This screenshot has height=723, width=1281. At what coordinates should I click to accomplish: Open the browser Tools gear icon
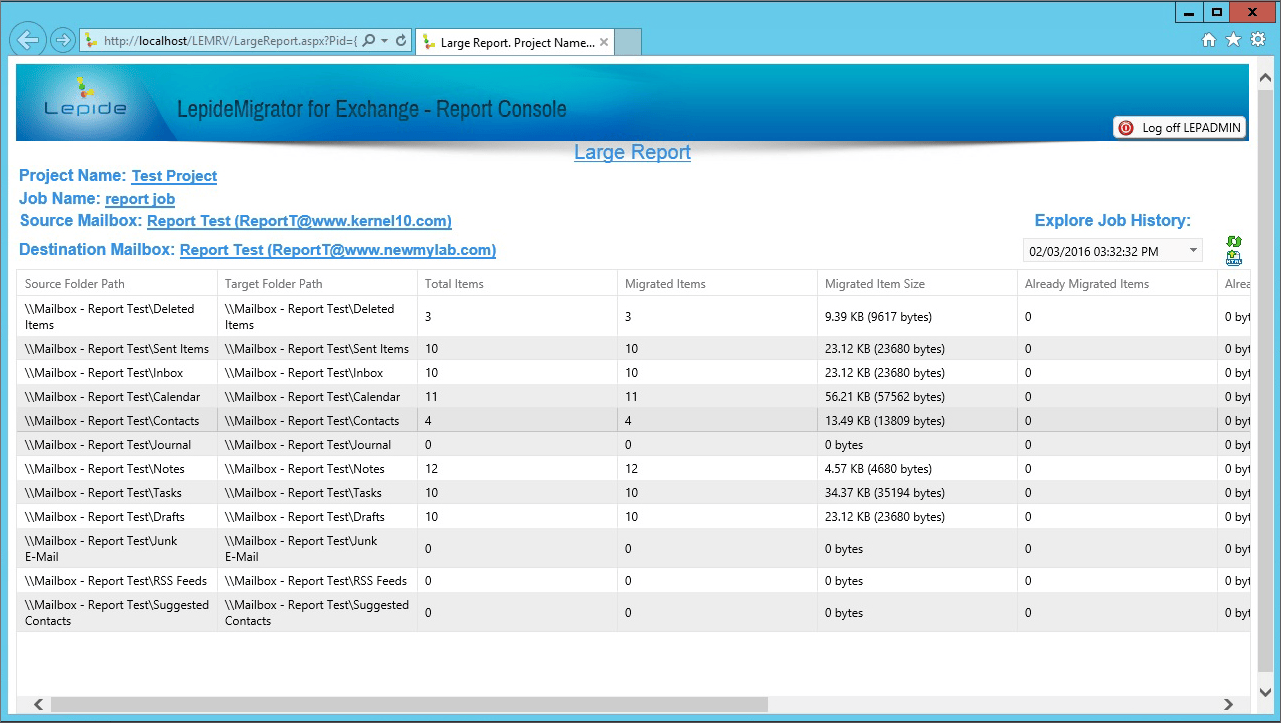point(1258,40)
